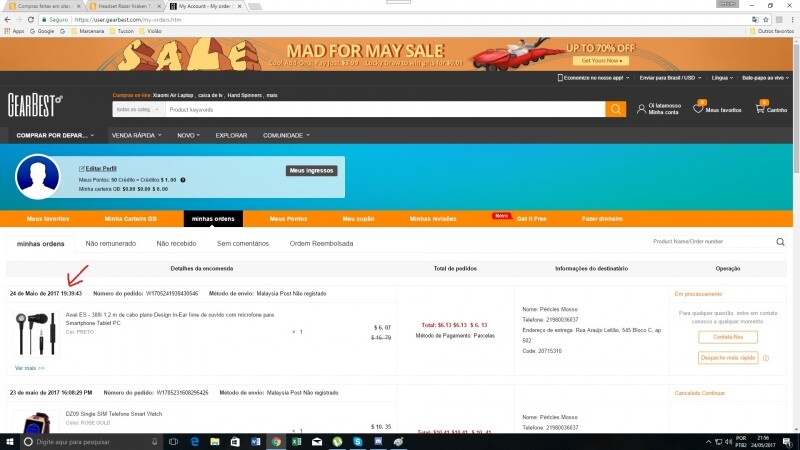
Task: Open the shopping cart (Carrinho)
Action: click(762, 106)
